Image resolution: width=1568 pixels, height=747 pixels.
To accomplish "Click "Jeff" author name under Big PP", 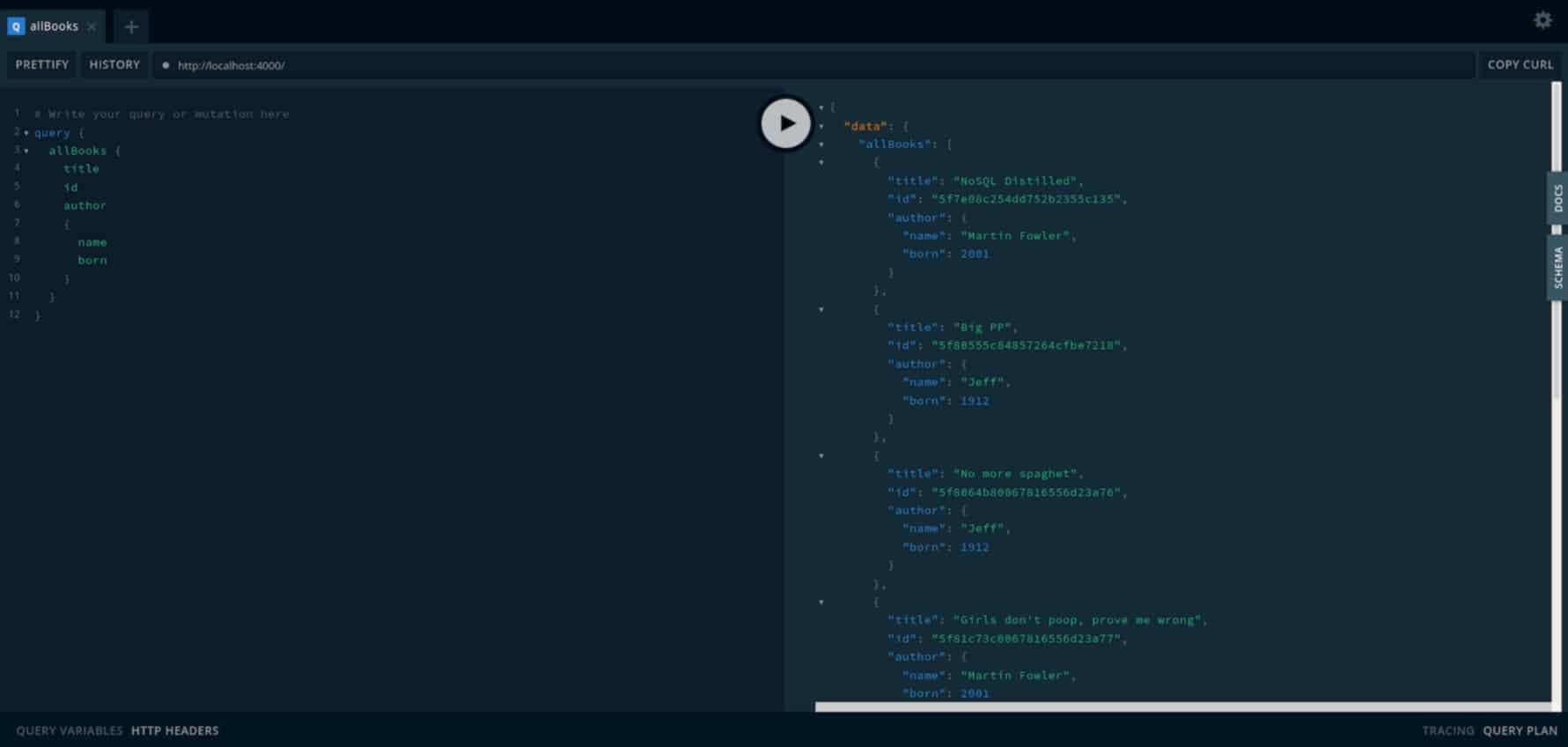I will pyautogui.click(x=983, y=382).
